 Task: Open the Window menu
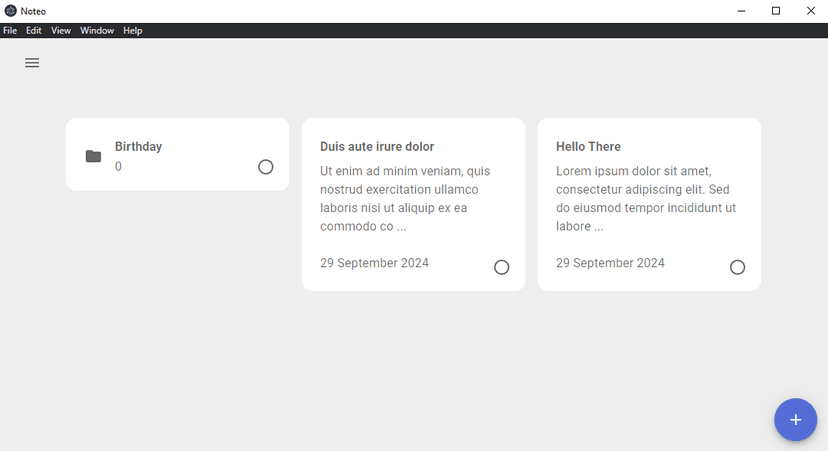coord(97,31)
